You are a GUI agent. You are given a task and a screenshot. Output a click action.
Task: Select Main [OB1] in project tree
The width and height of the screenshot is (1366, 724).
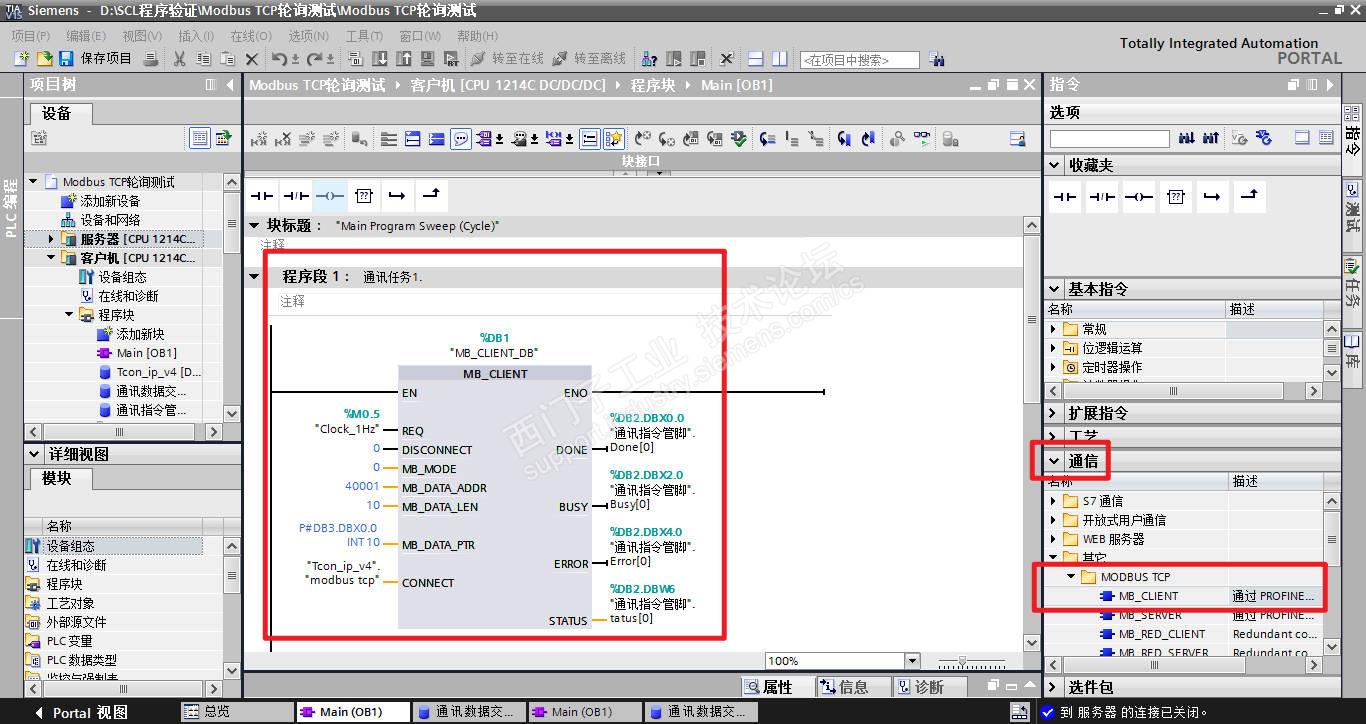146,353
